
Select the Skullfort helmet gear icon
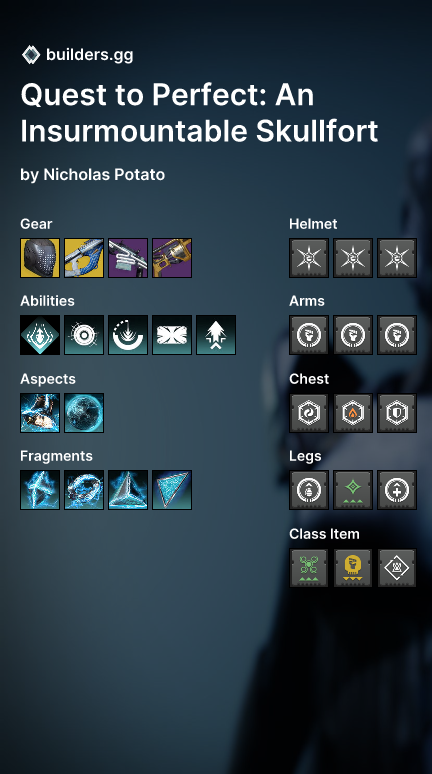tap(40, 258)
